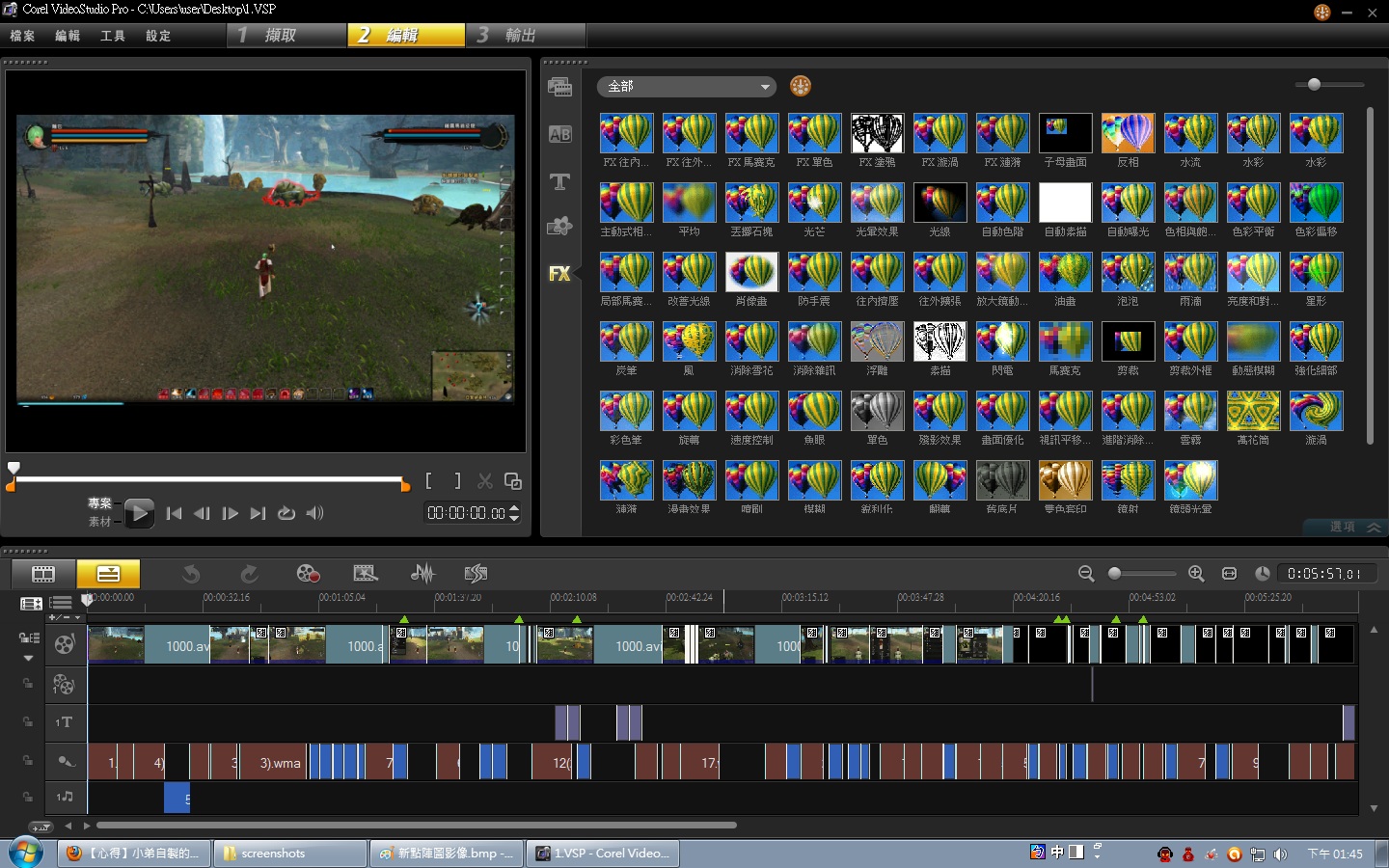Viewport: 1389px width, 868px height.
Task: Zoom in the timeline with magnifier plus
Action: coord(1196,574)
